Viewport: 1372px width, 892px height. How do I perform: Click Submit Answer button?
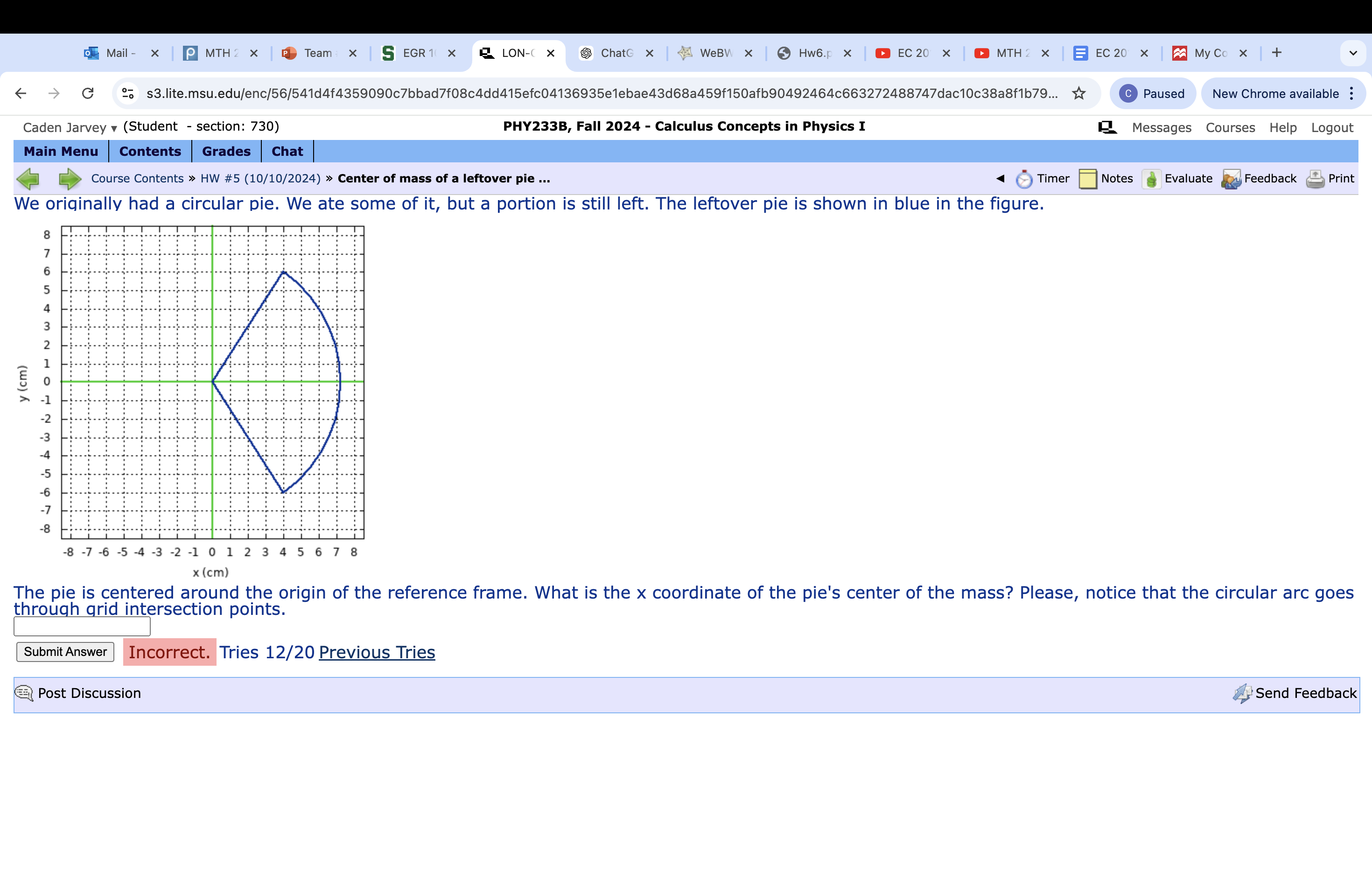(x=65, y=652)
